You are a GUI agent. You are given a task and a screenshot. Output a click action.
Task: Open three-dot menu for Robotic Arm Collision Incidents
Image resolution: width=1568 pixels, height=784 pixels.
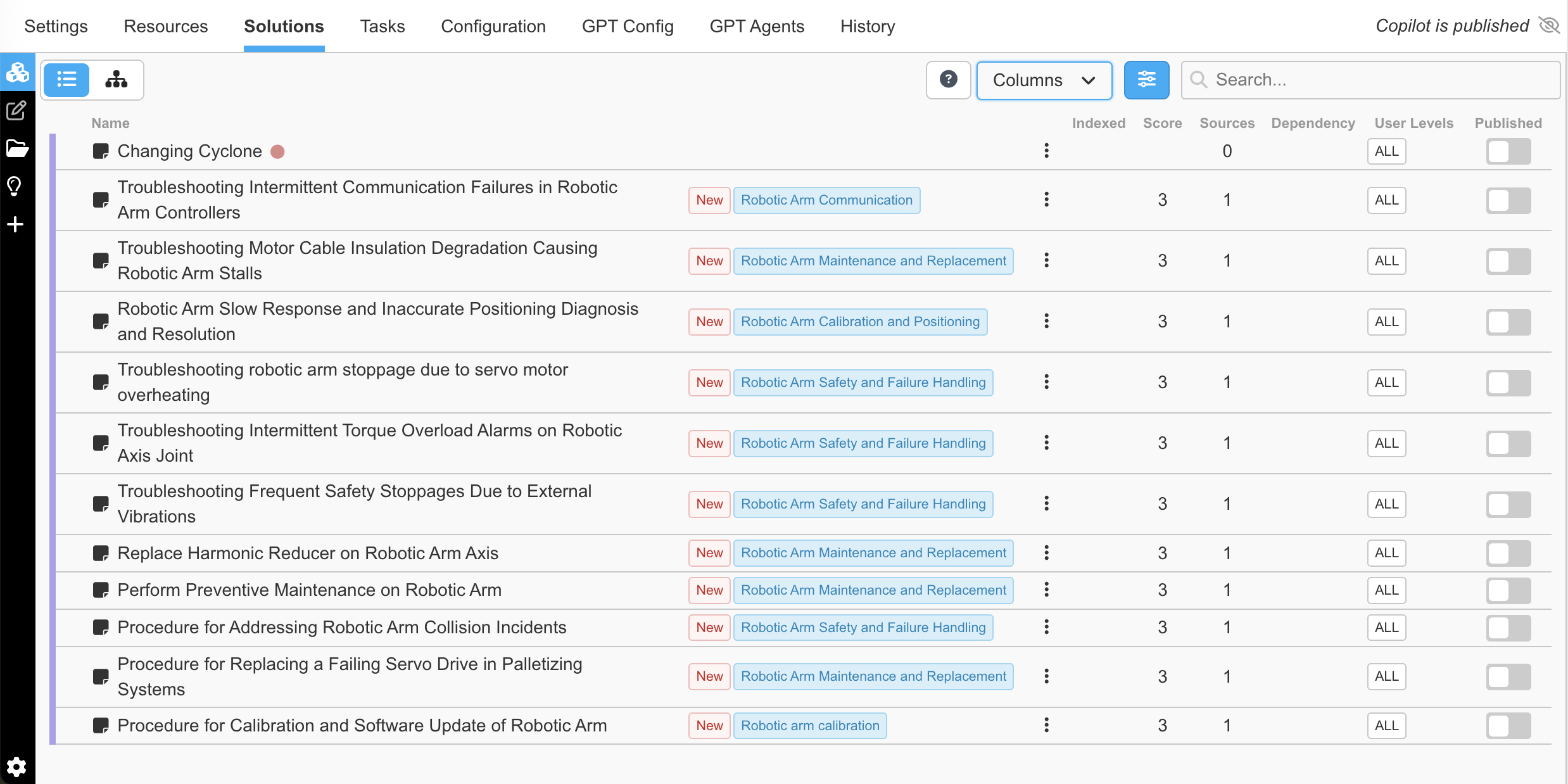pyautogui.click(x=1046, y=627)
